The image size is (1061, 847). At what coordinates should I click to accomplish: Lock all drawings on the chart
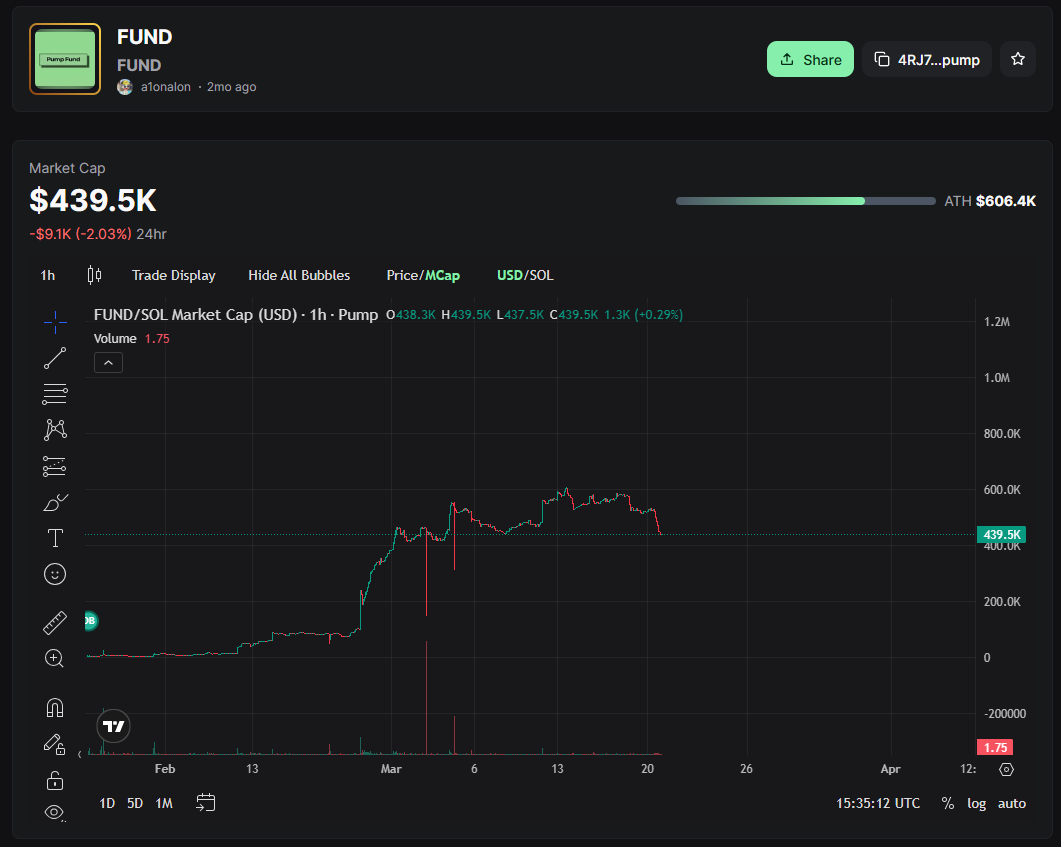coord(55,781)
